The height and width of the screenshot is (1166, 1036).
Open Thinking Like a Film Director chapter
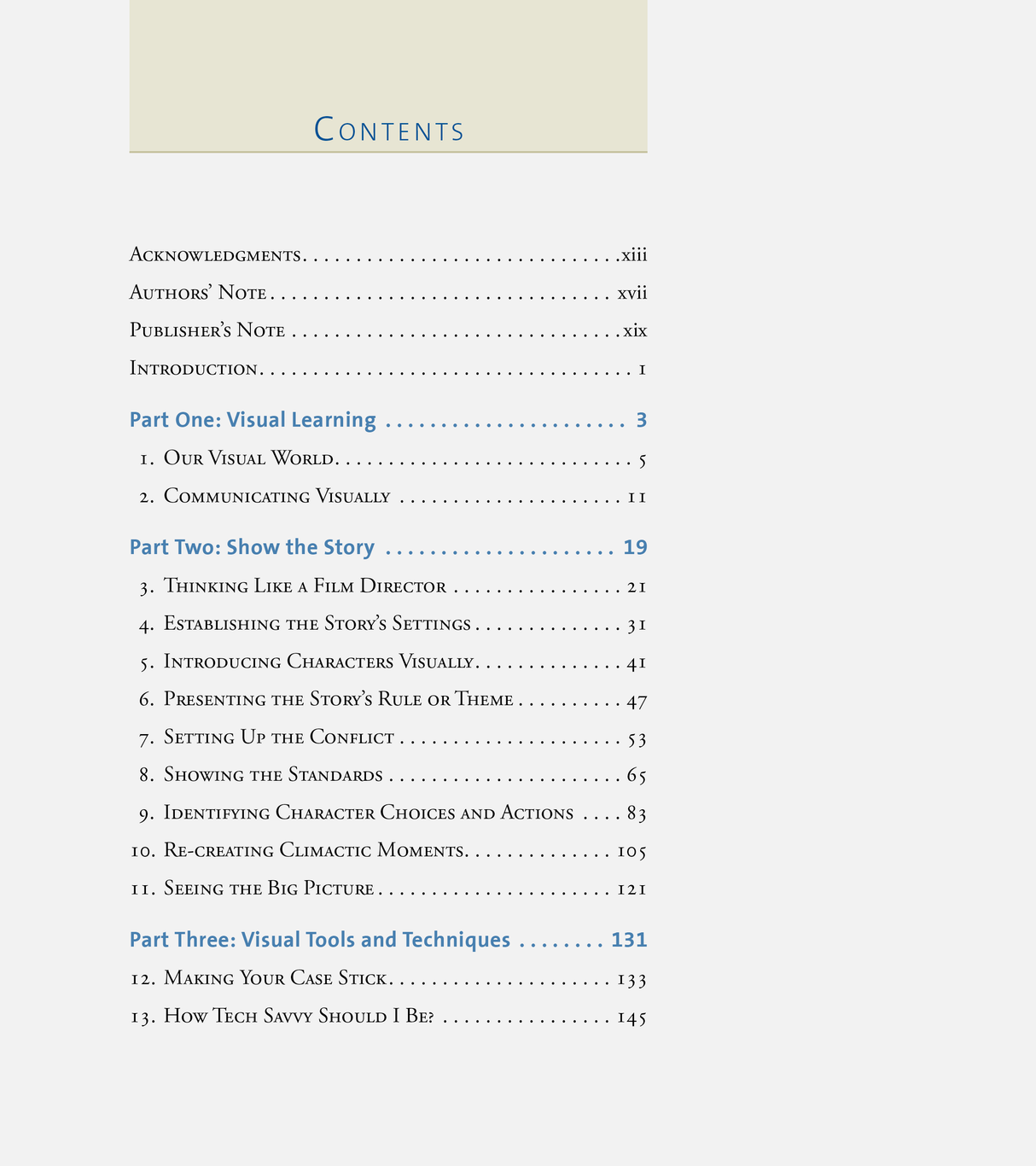click(305, 586)
